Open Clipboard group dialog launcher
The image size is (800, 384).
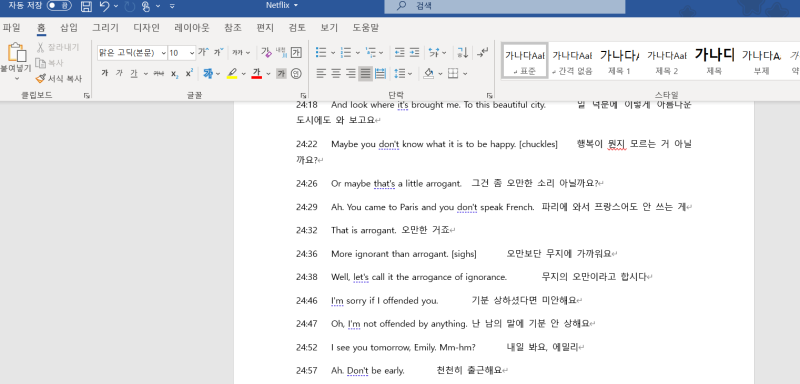87,95
